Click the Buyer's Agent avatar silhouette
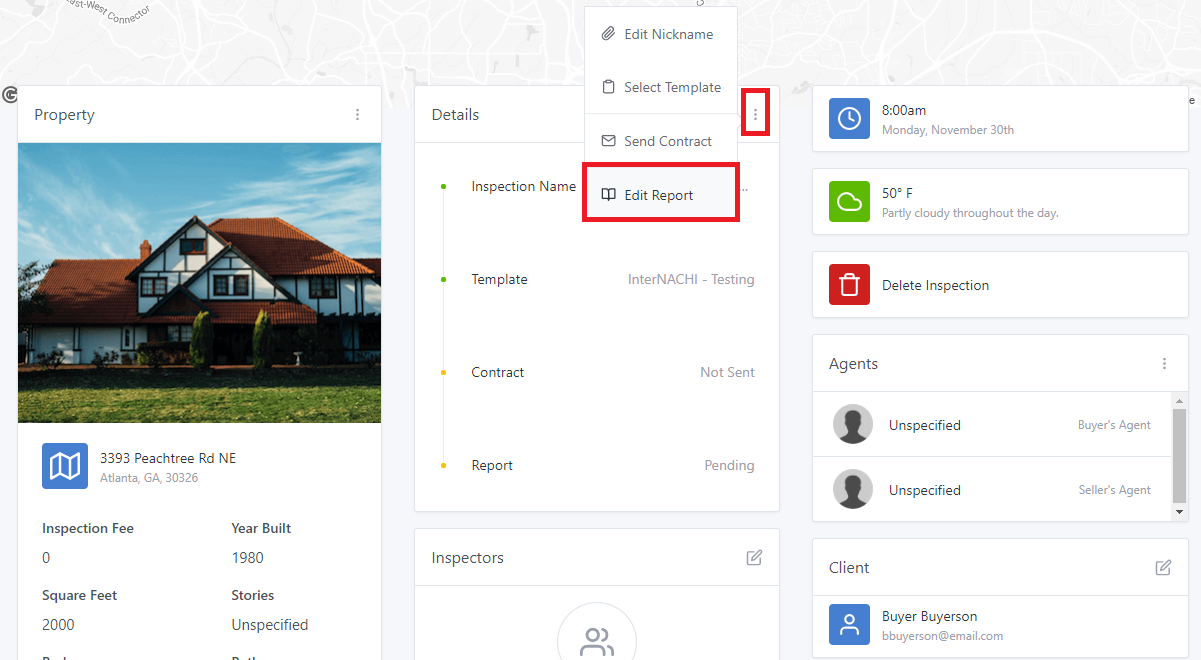The image size is (1201, 660). pyautogui.click(x=853, y=425)
